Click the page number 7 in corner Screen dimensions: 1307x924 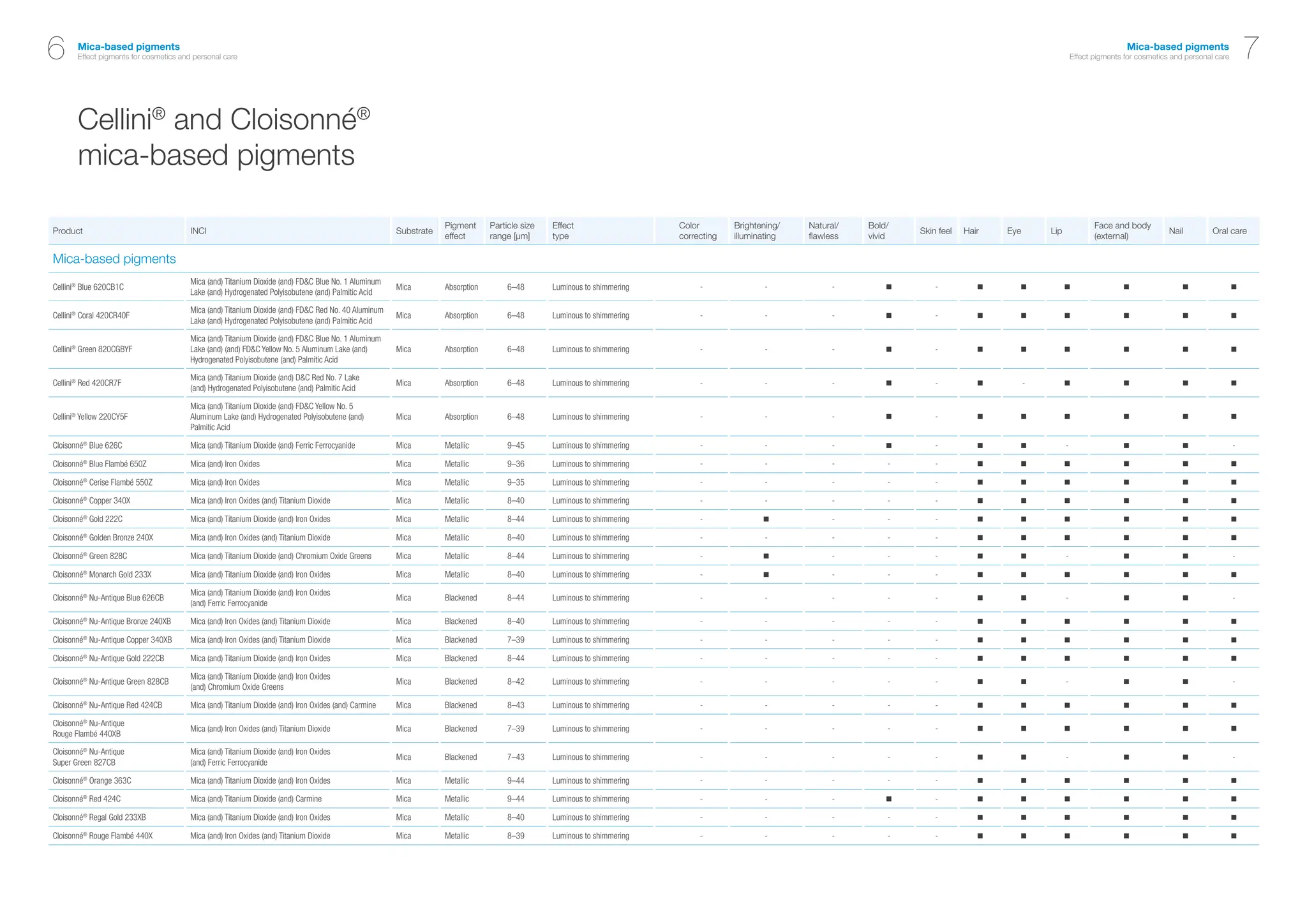[x=1251, y=48]
